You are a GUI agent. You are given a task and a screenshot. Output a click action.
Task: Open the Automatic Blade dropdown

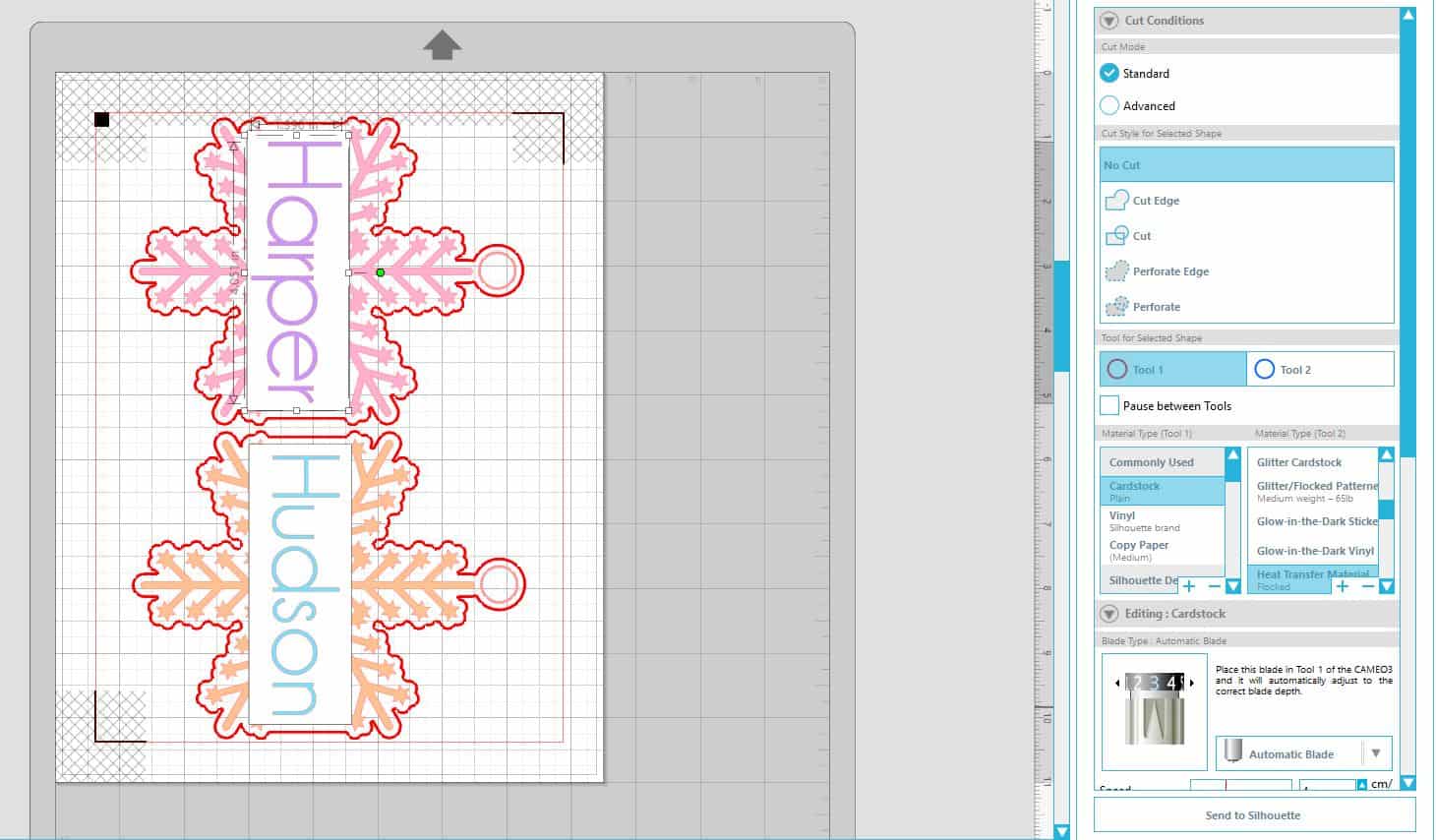tap(1375, 753)
